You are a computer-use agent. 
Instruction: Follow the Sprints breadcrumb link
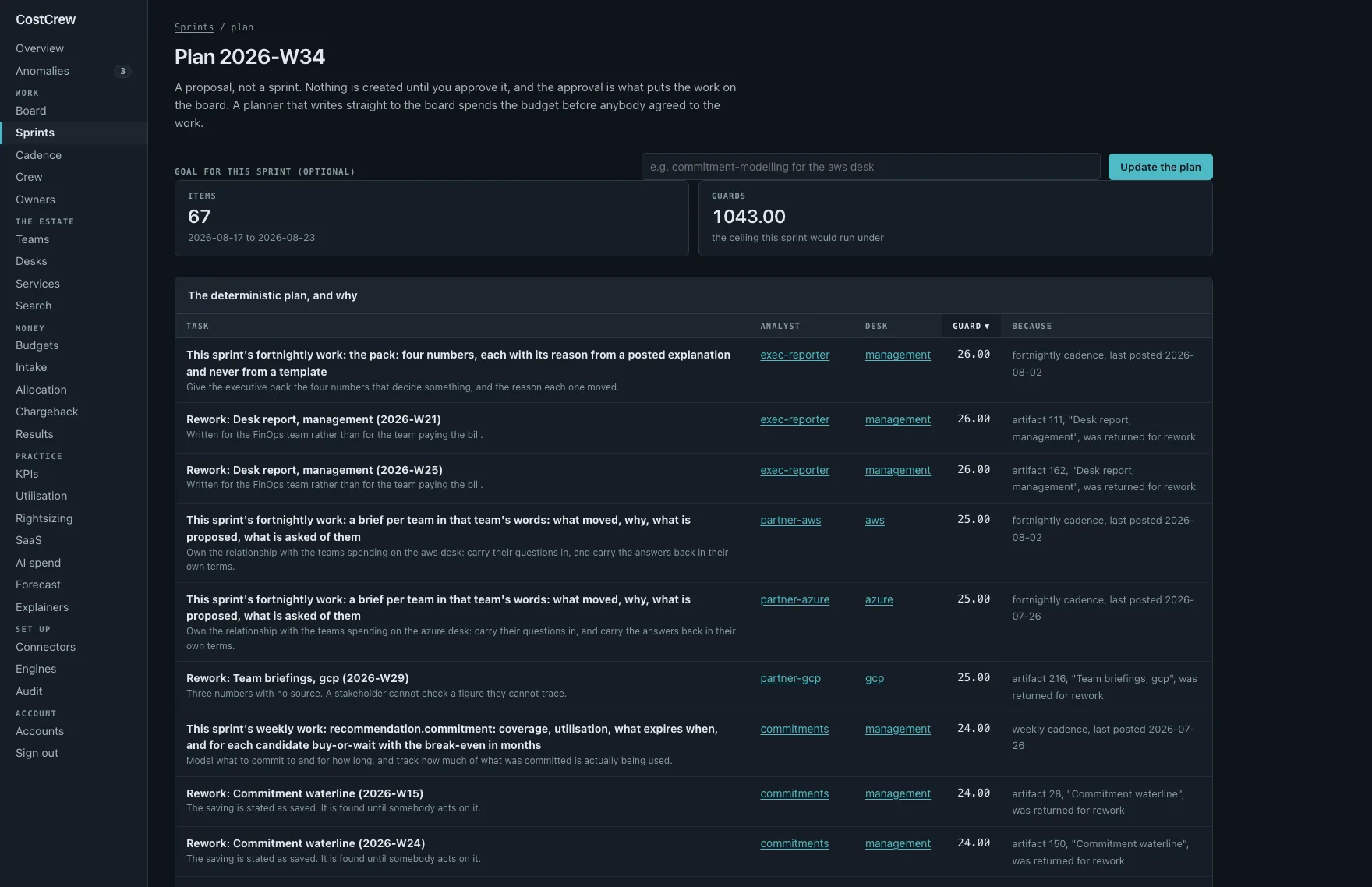[194, 27]
